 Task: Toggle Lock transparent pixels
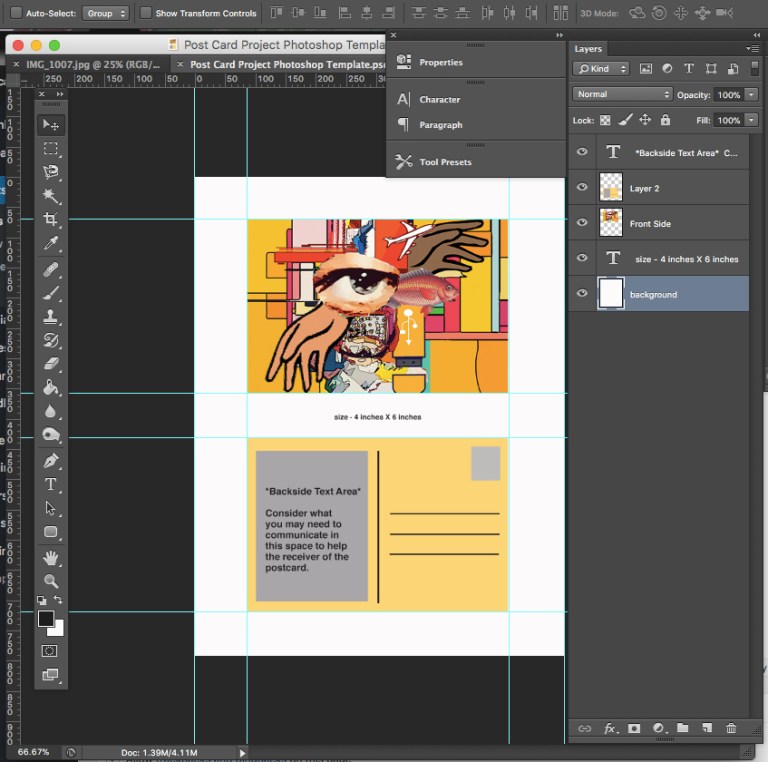(605, 120)
